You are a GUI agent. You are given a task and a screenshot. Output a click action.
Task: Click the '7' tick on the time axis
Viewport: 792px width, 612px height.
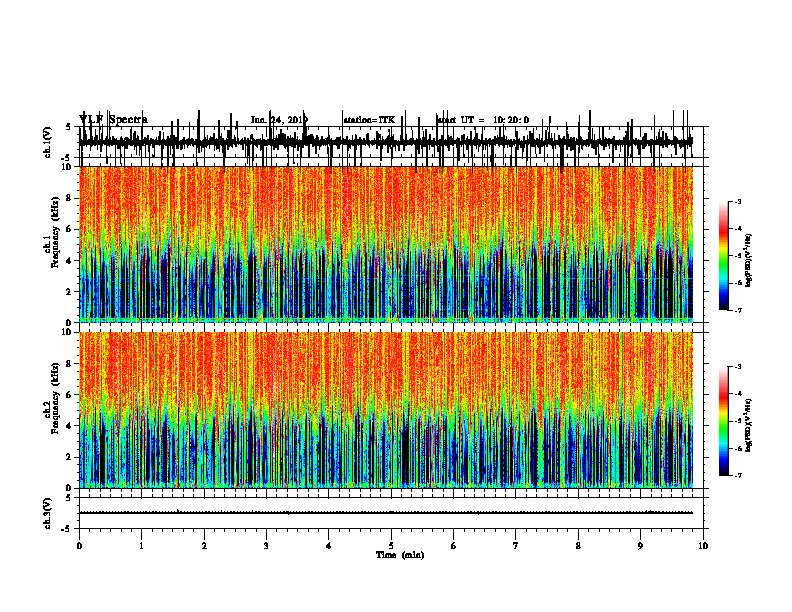tap(516, 546)
